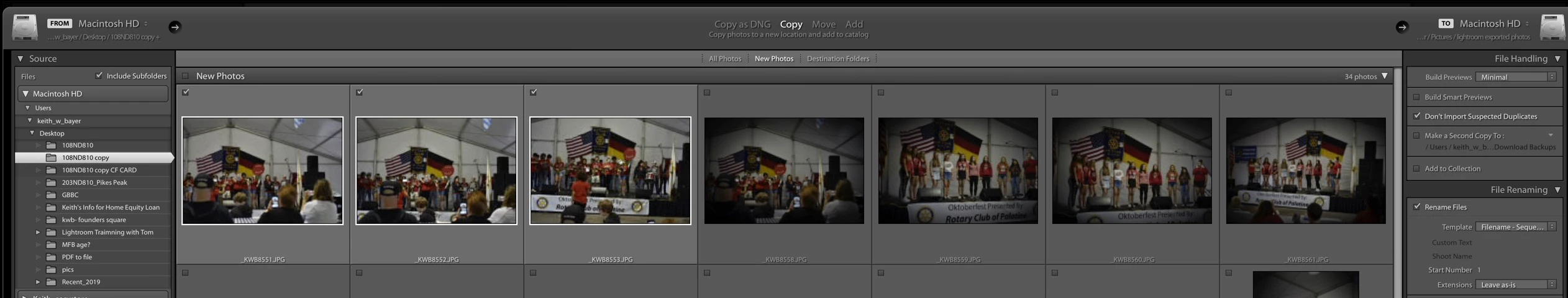Image resolution: width=1568 pixels, height=298 pixels.
Task: Enable Make a Second Copy To
Action: (1416, 135)
